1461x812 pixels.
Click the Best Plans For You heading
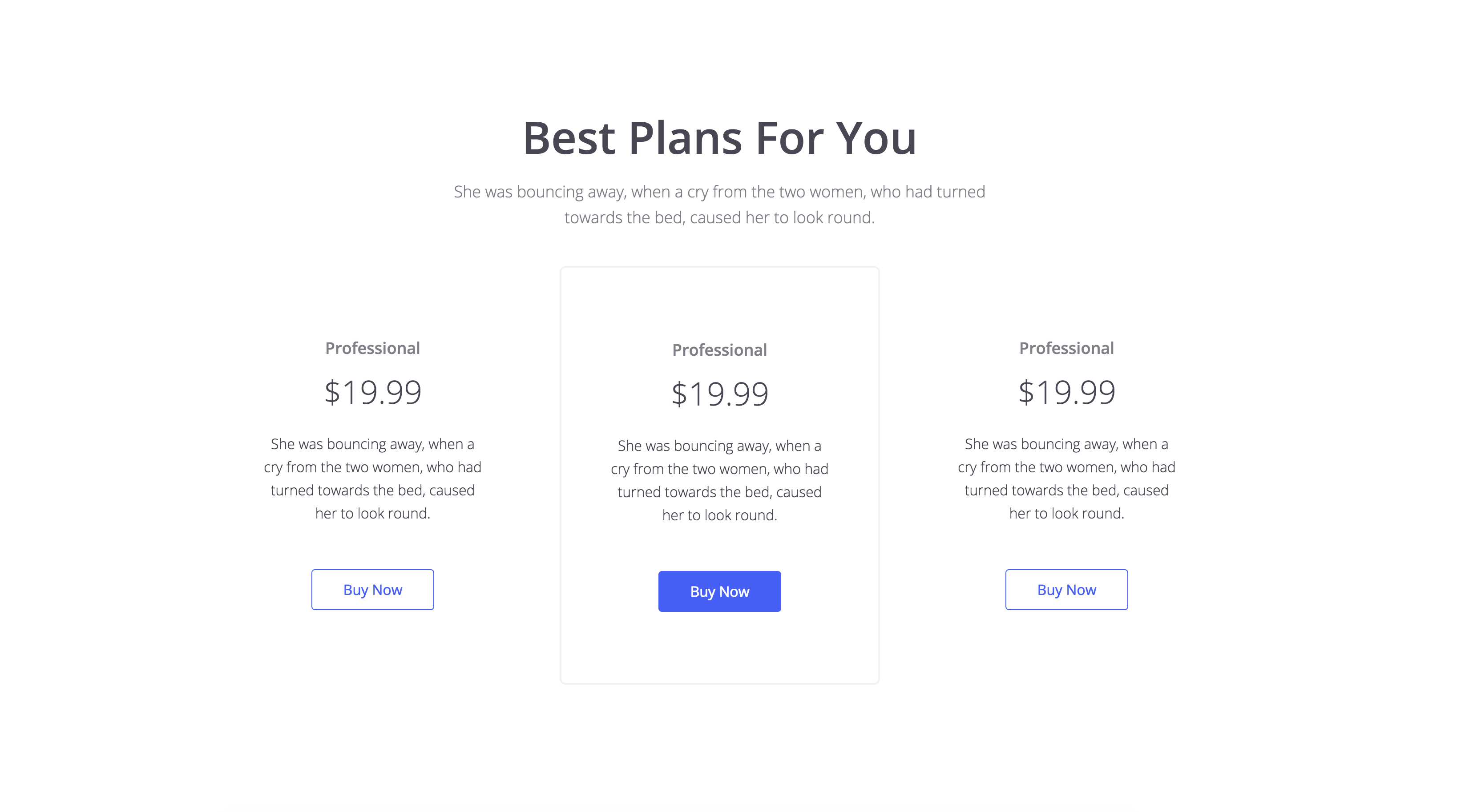coord(720,138)
